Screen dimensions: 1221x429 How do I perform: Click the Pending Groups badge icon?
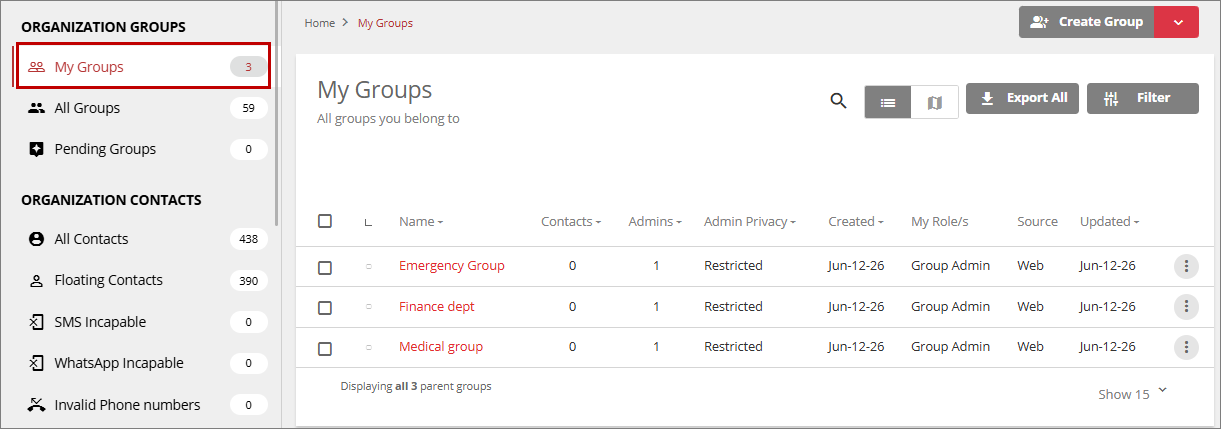click(37, 149)
